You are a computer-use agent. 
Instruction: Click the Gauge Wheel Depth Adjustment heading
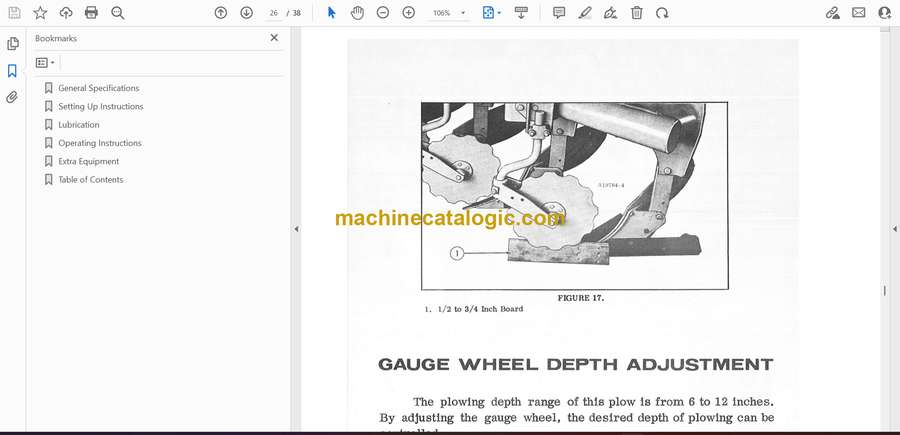tap(576, 365)
